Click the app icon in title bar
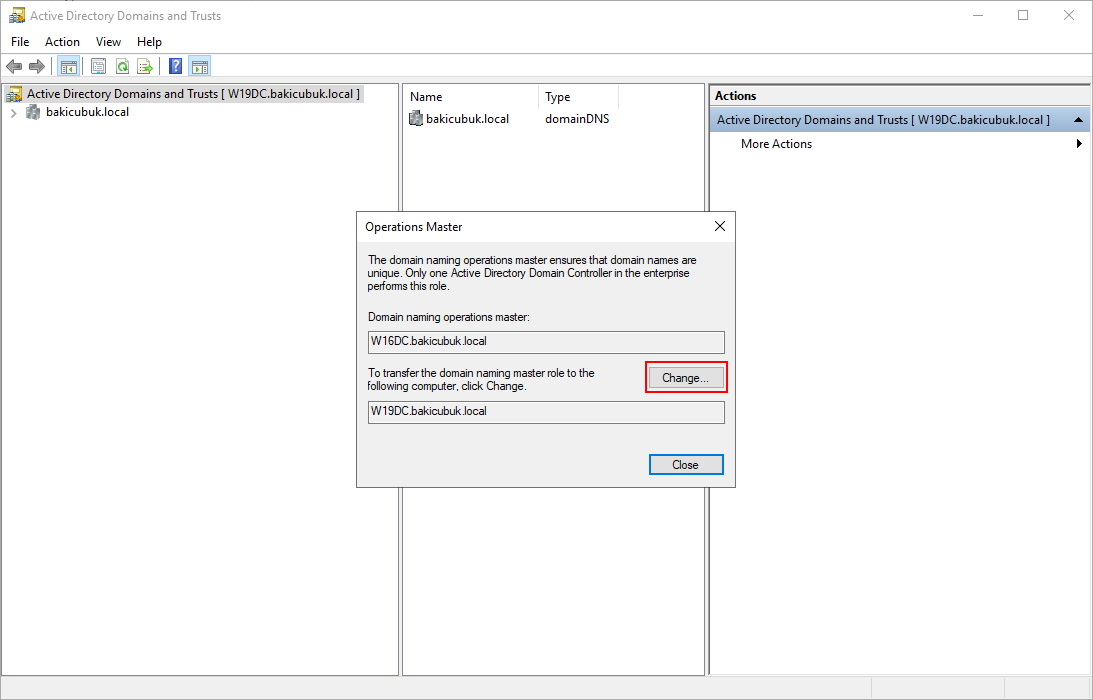Screen dimensions: 1093x700 coord(17,15)
